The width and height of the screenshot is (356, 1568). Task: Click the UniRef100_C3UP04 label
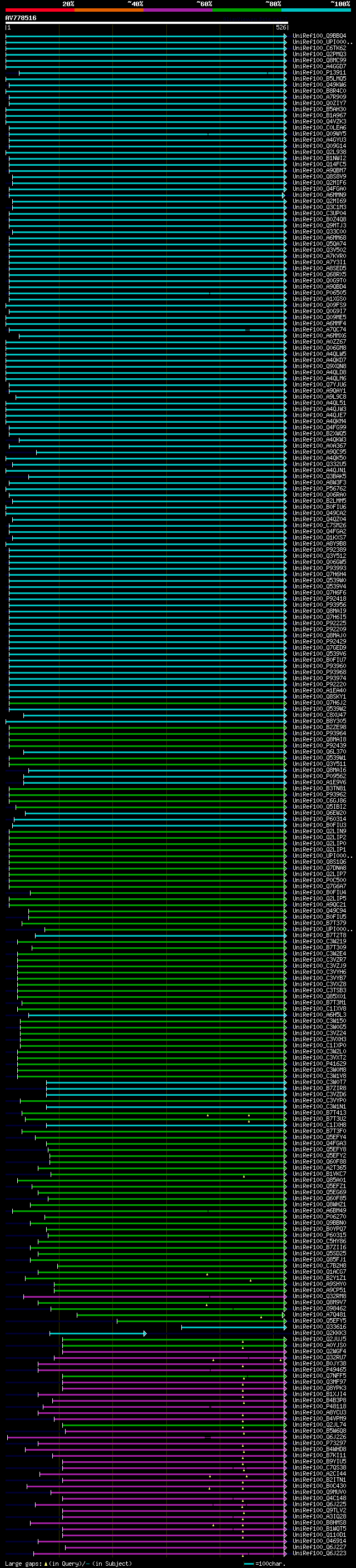tap(319, 213)
